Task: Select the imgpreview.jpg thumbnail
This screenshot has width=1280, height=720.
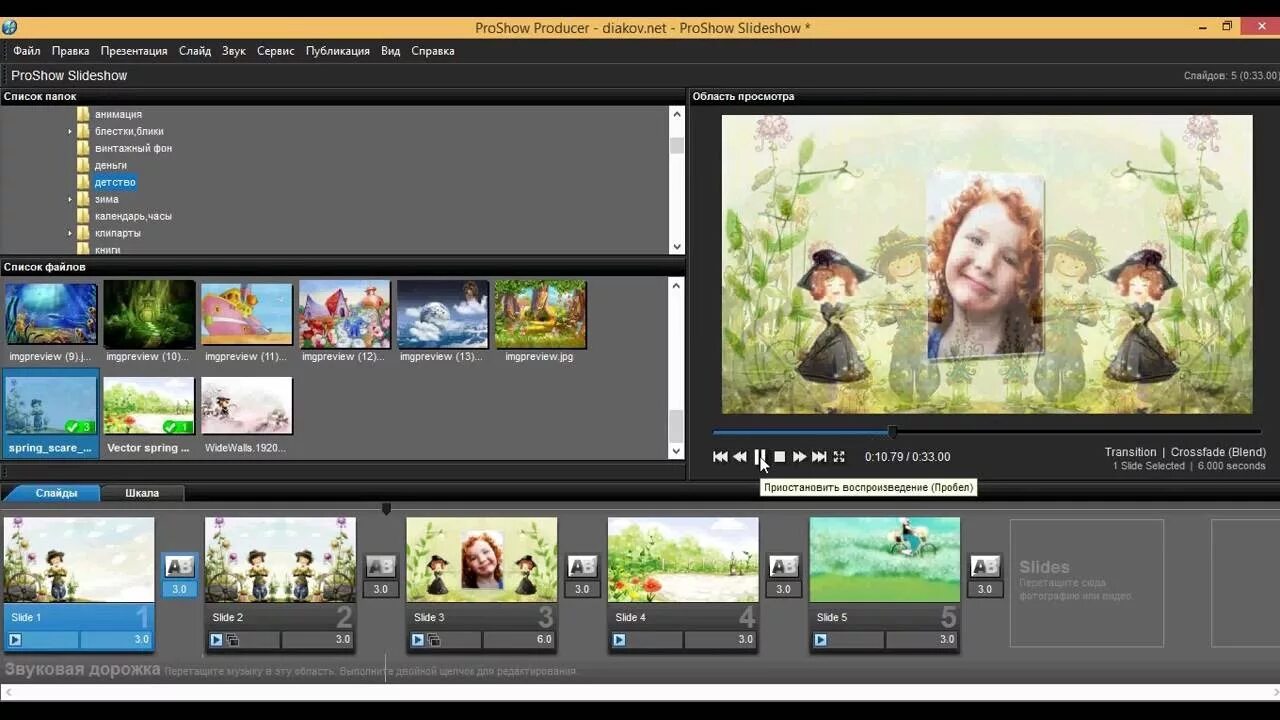Action: pos(541,314)
